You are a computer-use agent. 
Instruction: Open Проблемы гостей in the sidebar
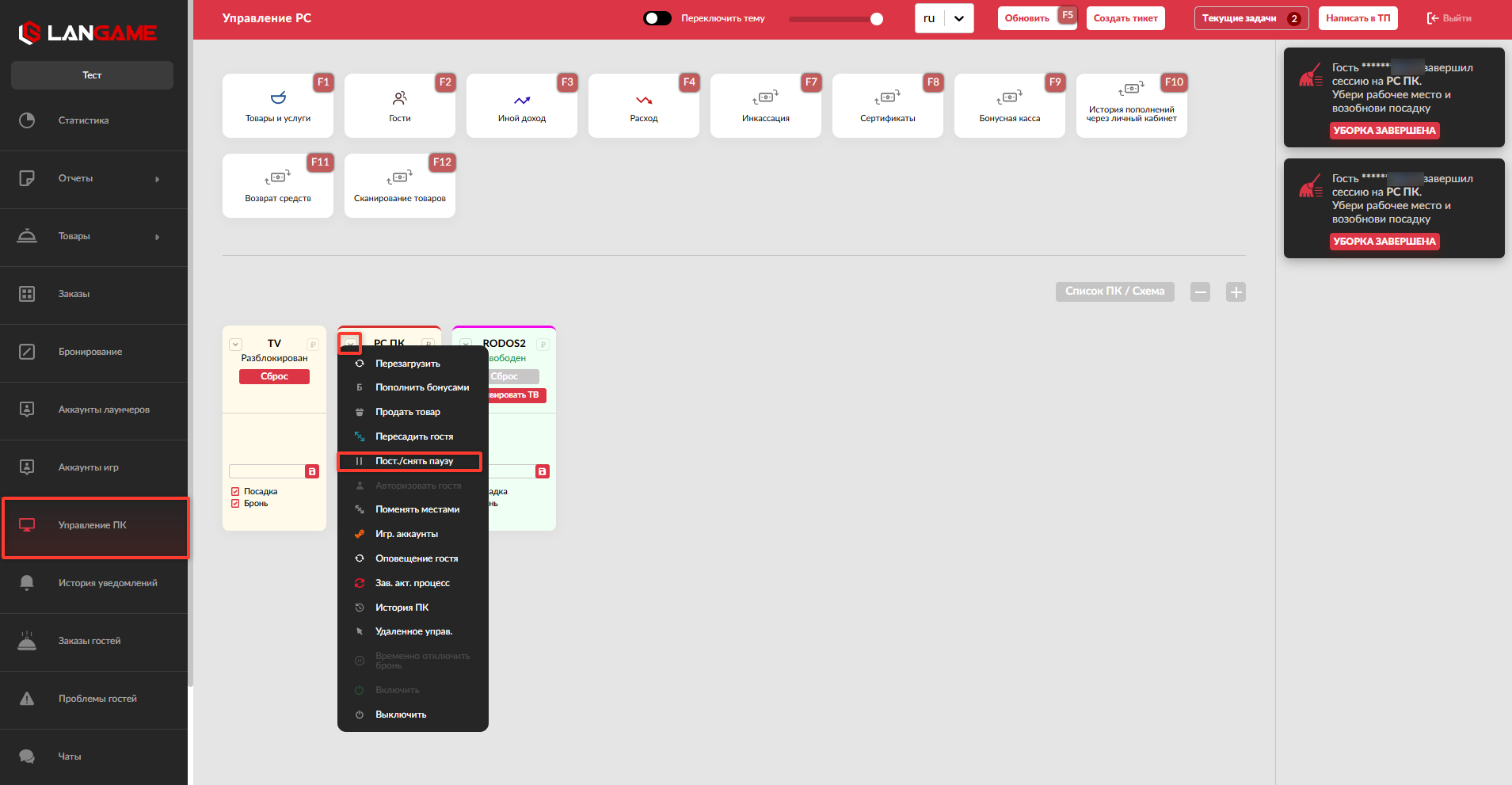[x=93, y=699]
